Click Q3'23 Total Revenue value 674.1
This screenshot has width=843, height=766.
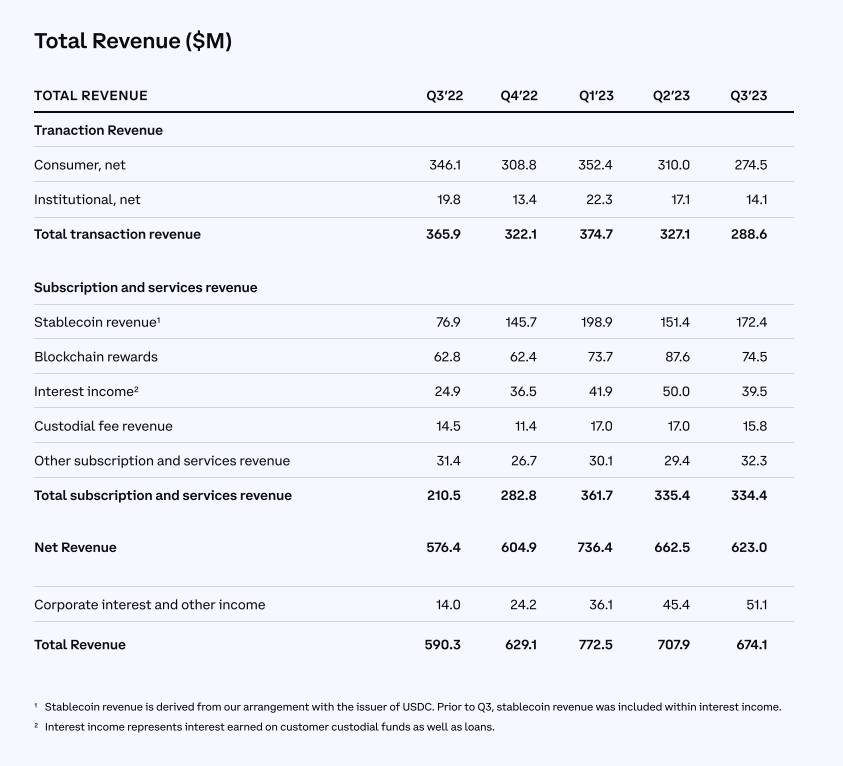tap(752, 645)
